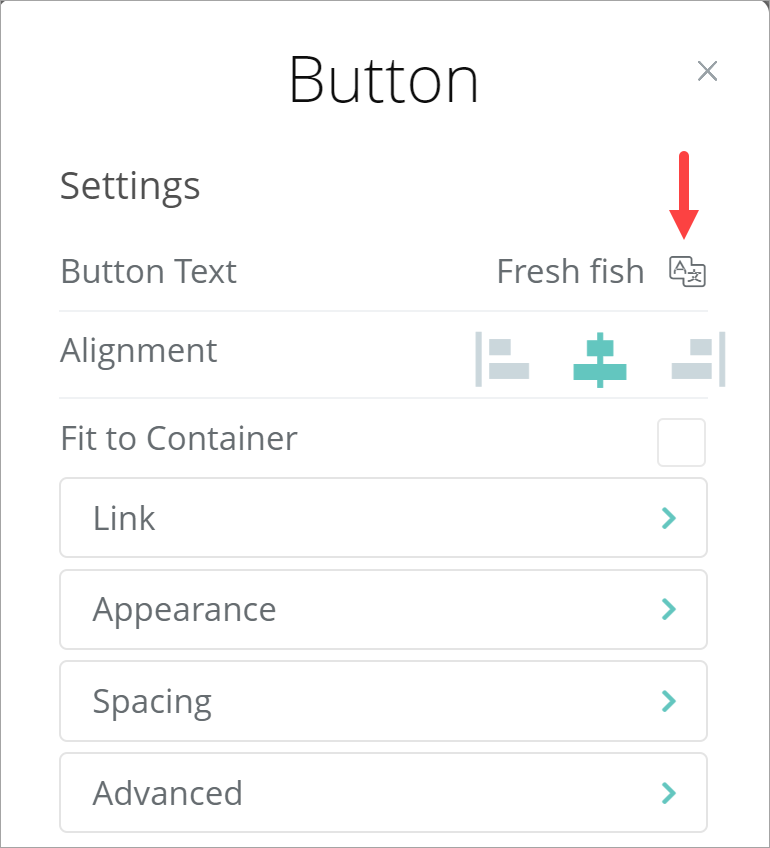
Task: Click the chevron arrow in the Link row
Action: [669, 518]
